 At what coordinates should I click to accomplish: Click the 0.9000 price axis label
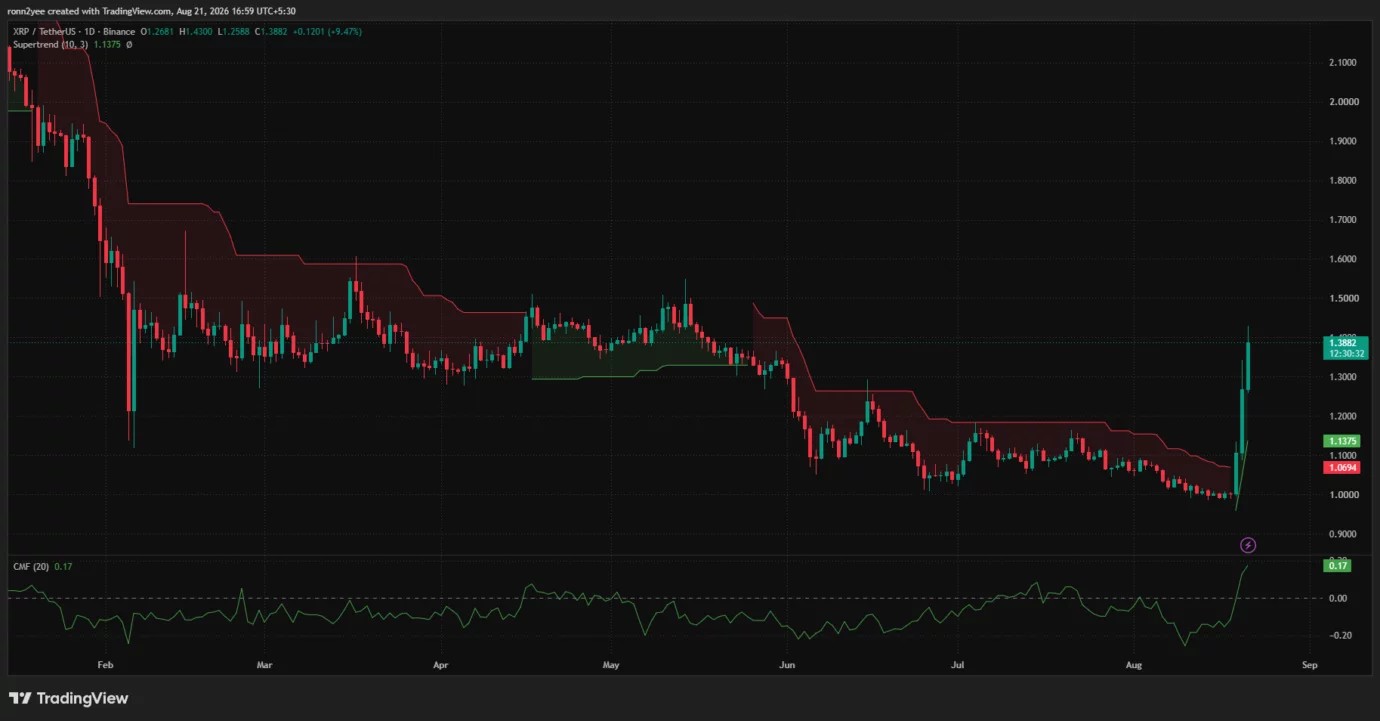[1343, 534]
